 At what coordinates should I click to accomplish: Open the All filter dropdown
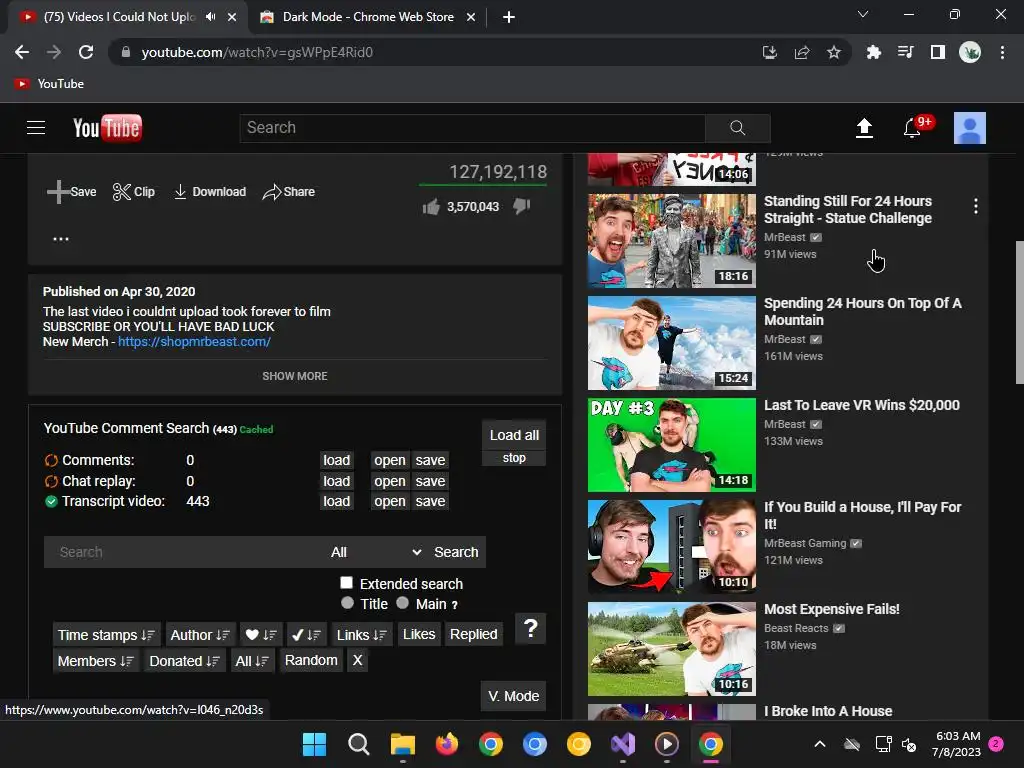point(376,552)
